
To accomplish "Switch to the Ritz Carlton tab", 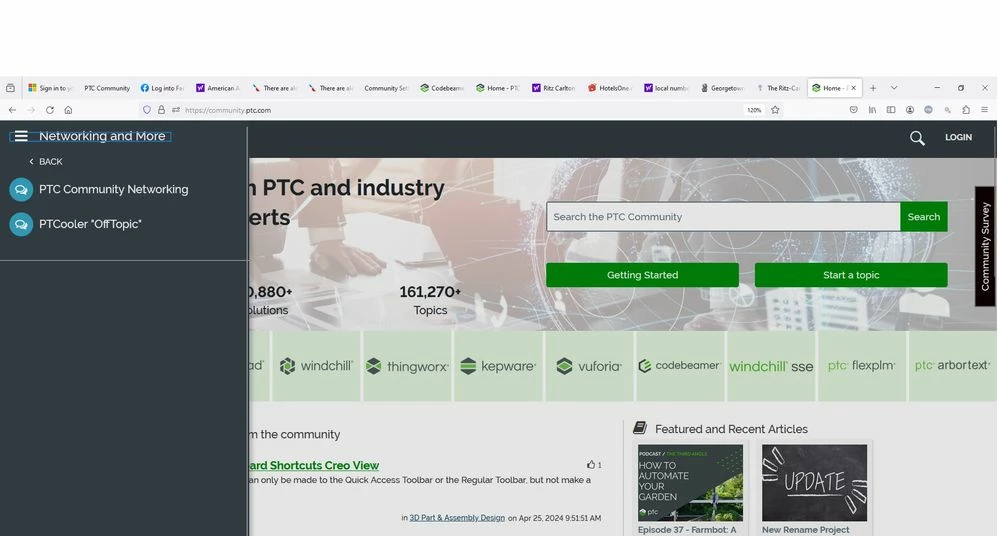I will (x=554, y=88).
